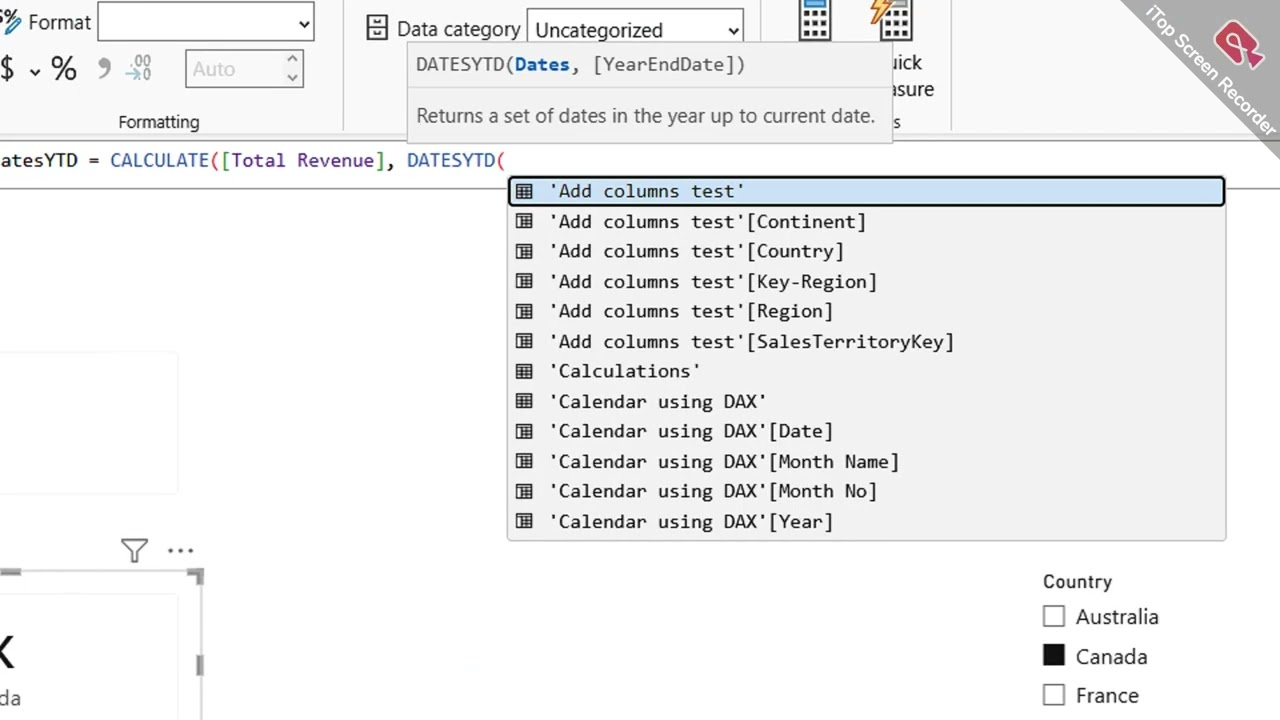Check the France country checkbox
Viewport: 1280px width, 720px height.
[1054, 694]
